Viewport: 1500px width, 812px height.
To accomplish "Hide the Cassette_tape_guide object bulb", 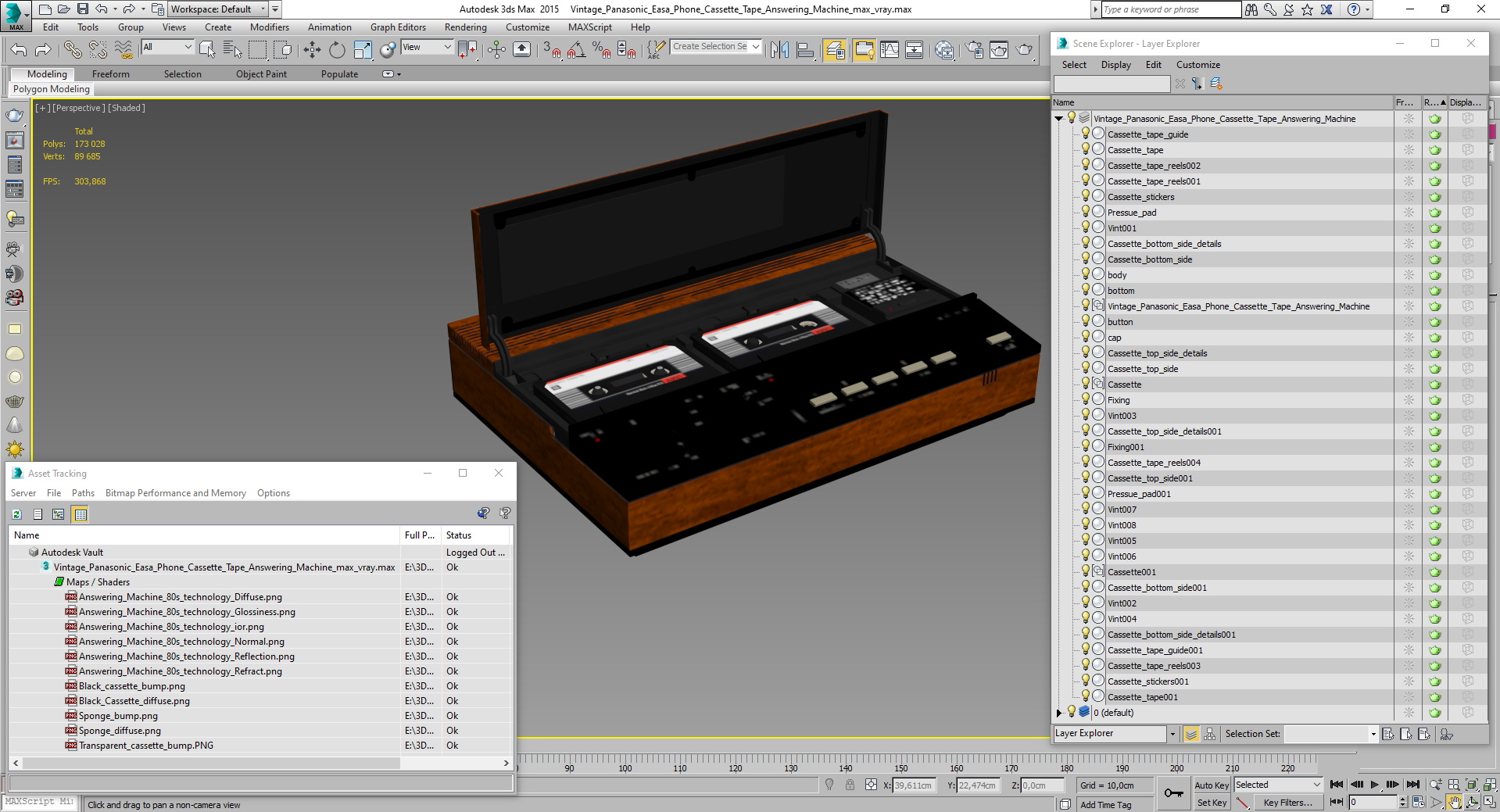I will coord(1085,134).
